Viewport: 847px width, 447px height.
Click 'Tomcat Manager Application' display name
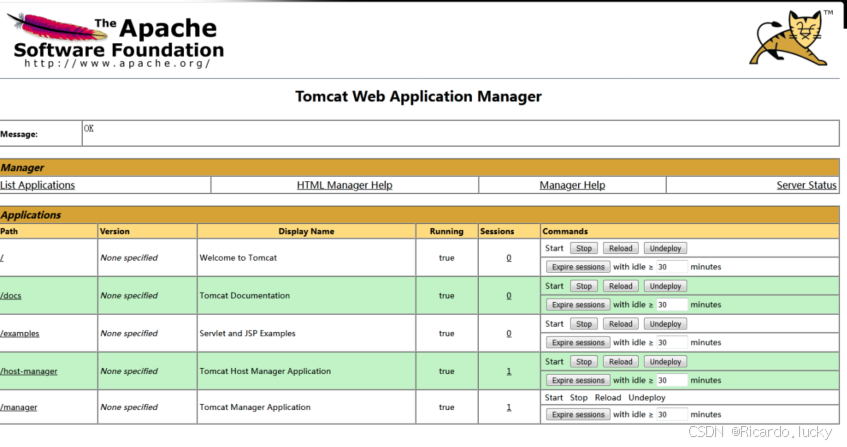(x=255, y=408)
